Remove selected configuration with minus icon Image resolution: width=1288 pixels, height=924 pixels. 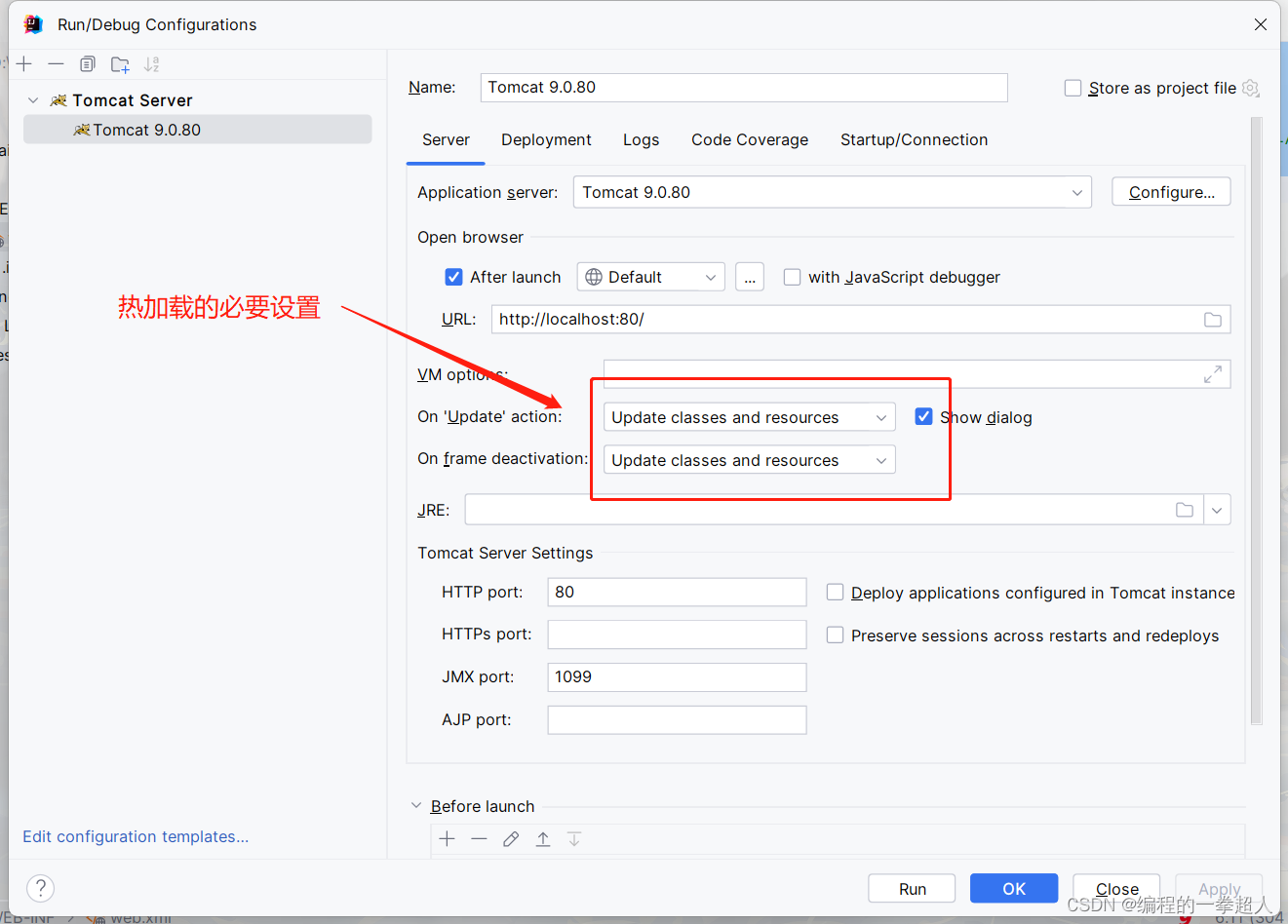pos(56,64)
